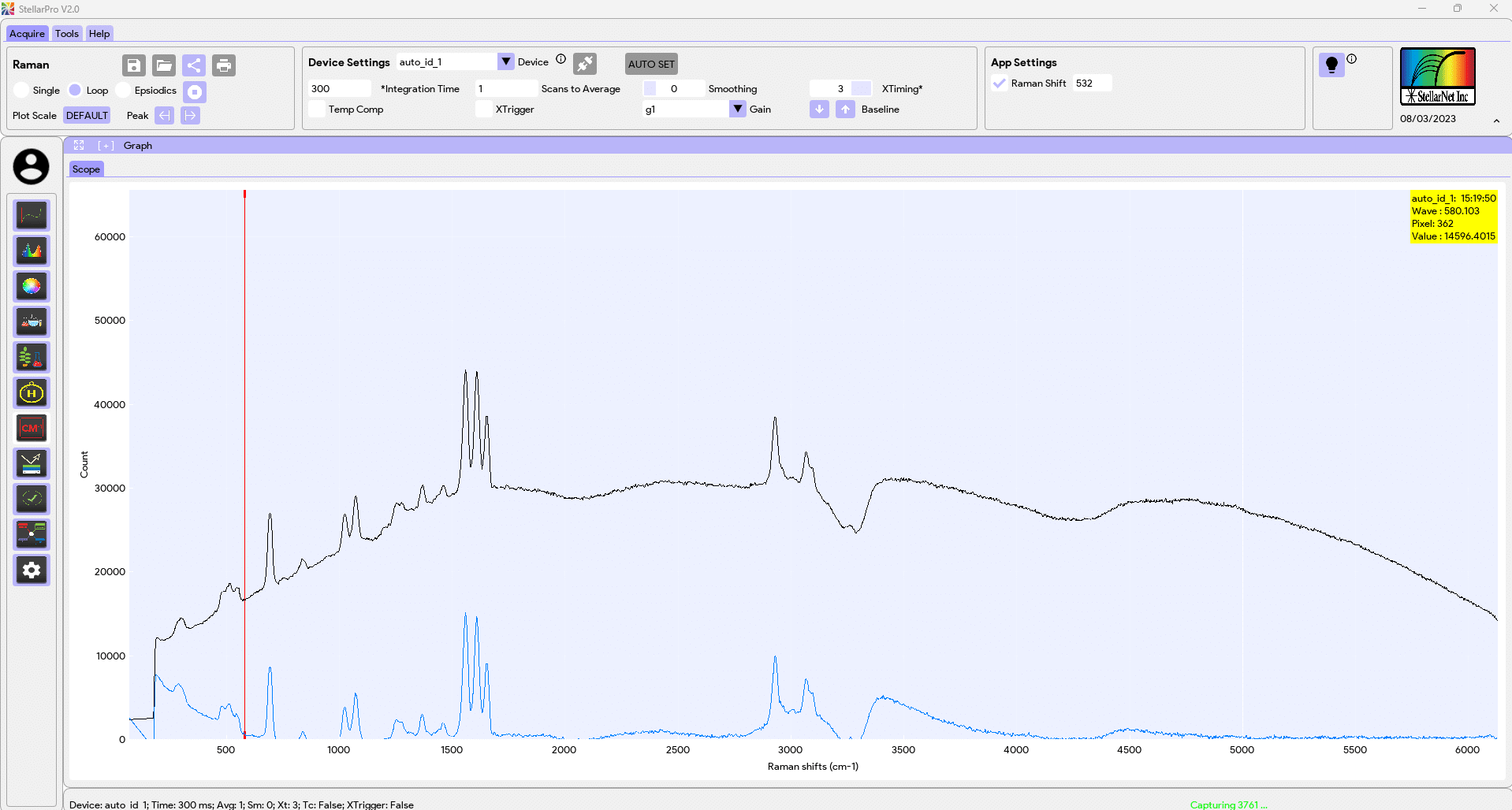Click the save spectrum icon
Image resolution: width=1512 pixels, height=810 pixels.
pyautogui.click(x=134, y=65)
